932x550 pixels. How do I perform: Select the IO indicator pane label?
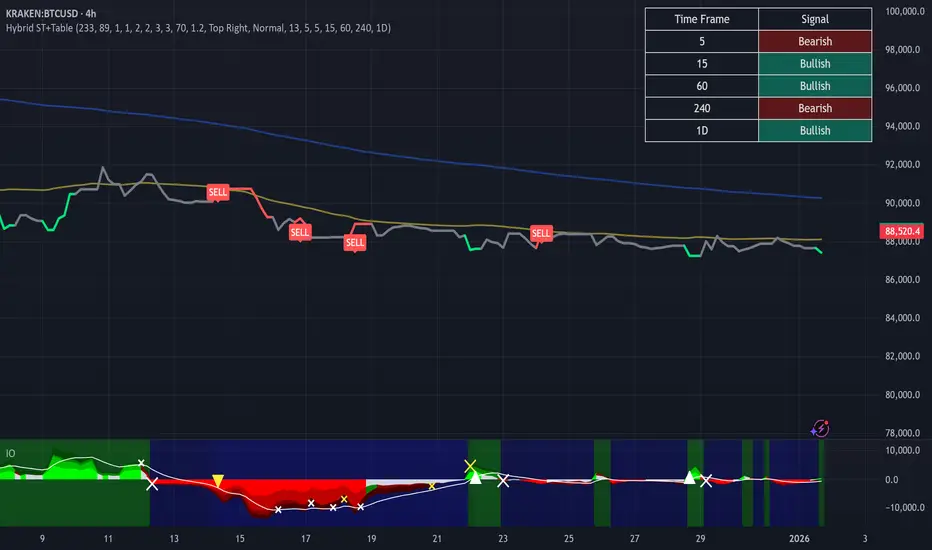tap(11, 453)
